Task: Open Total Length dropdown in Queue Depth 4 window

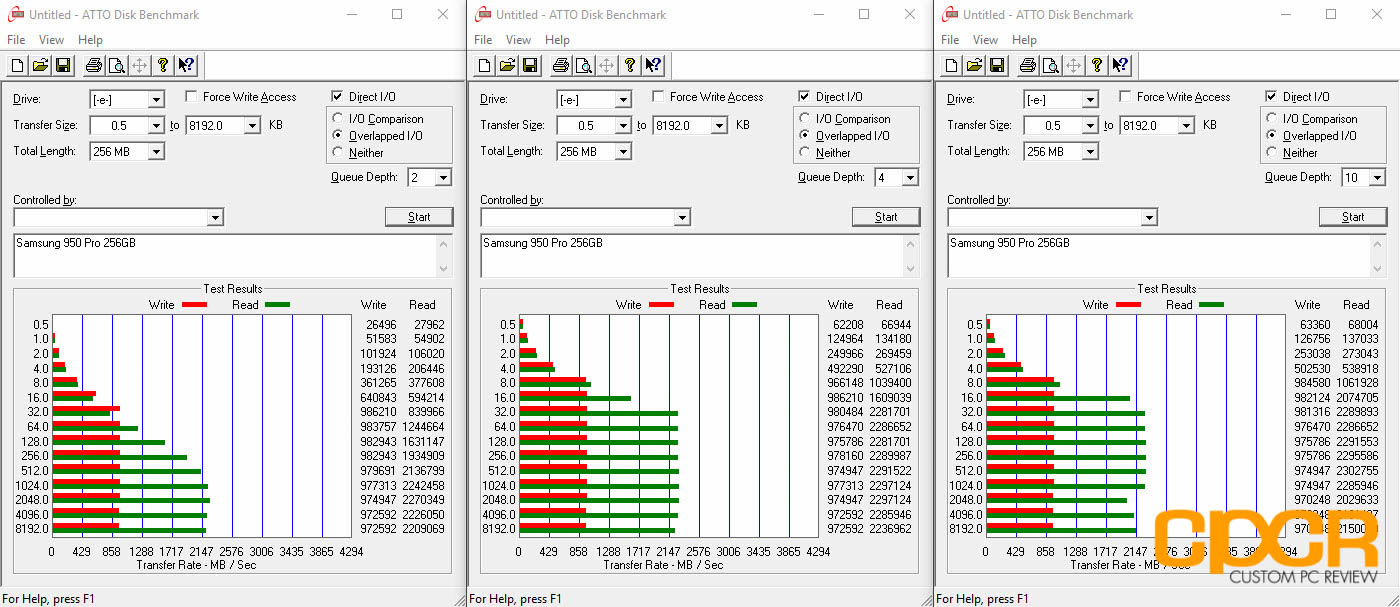Action: (623, 152)
